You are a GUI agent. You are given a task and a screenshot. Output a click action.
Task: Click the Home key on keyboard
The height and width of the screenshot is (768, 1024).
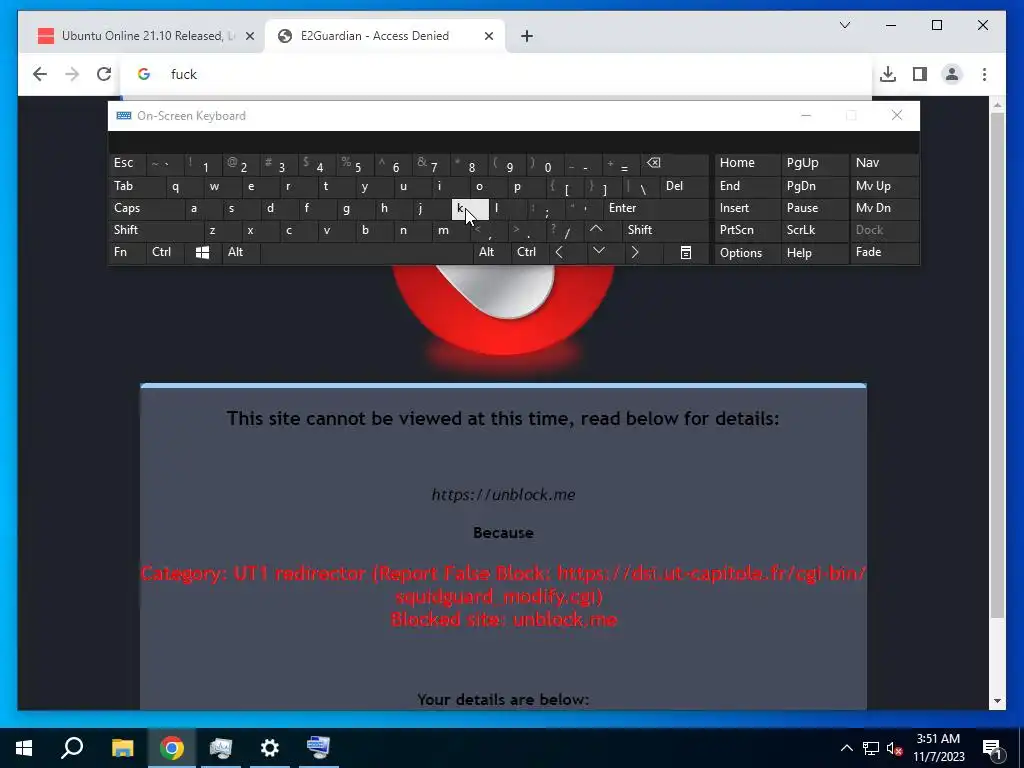coord(748,163)
